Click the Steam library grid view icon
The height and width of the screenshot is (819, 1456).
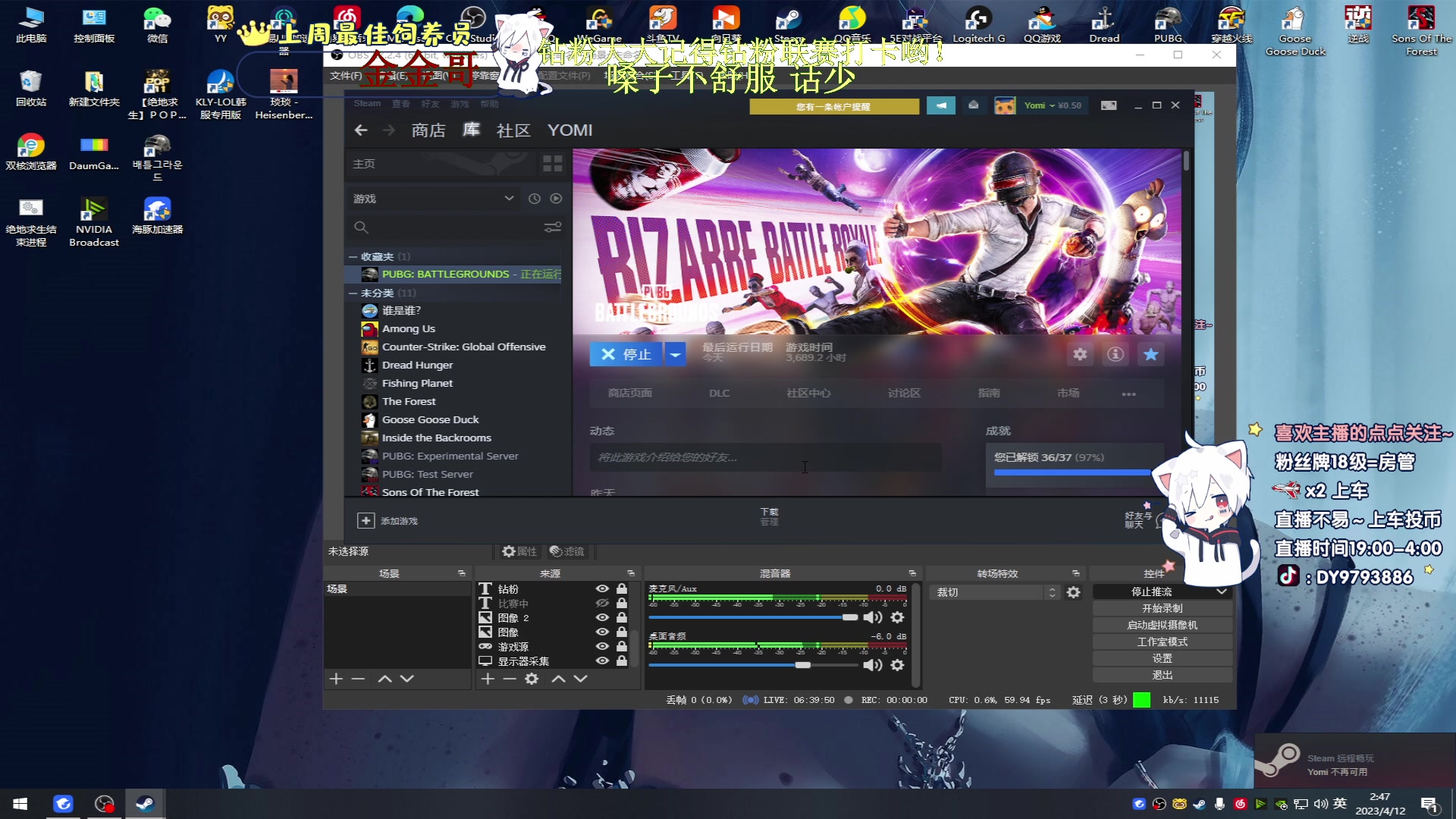pos(552,164)
